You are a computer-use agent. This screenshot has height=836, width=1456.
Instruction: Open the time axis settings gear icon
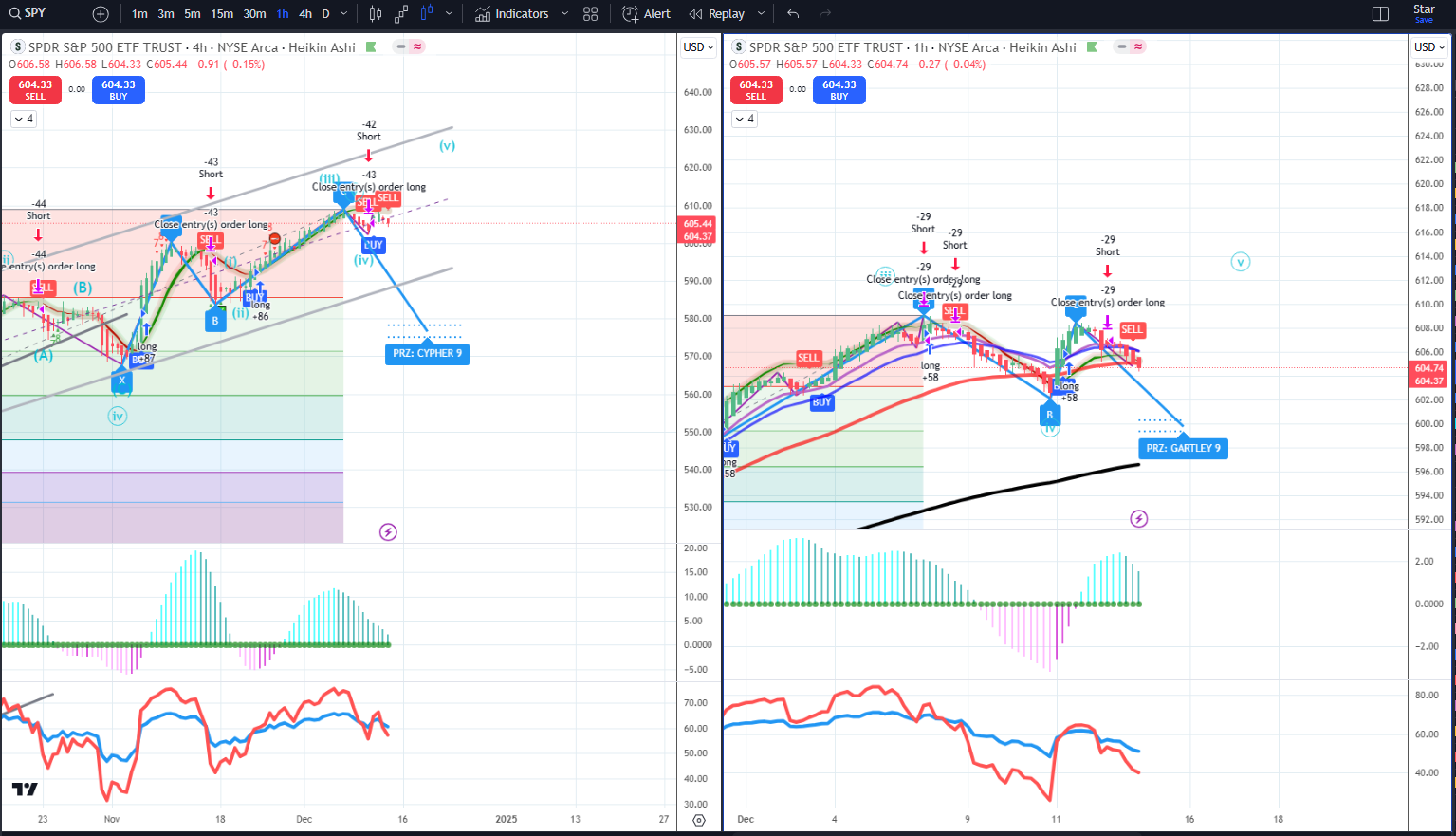coord(699,820)
